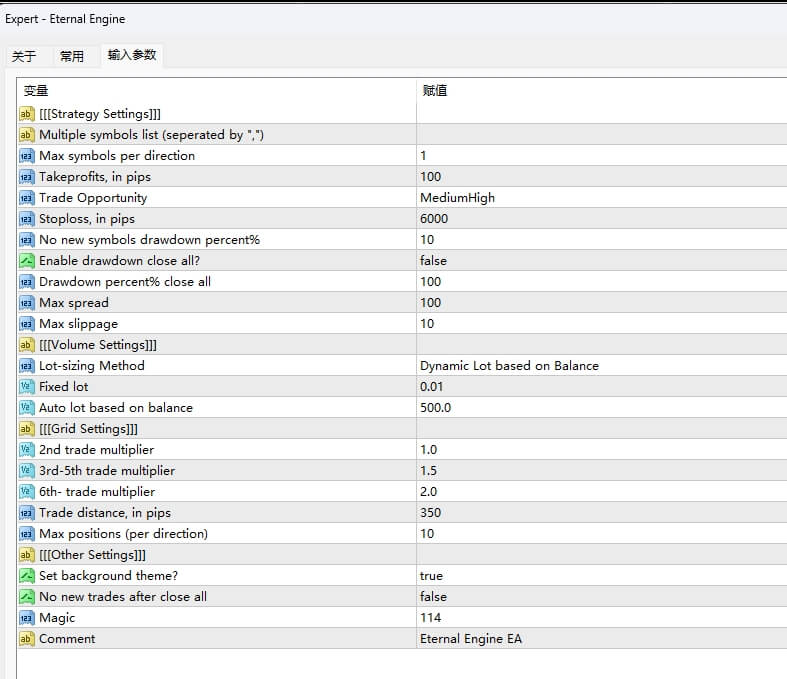Select the Max spread variable name

74,303
